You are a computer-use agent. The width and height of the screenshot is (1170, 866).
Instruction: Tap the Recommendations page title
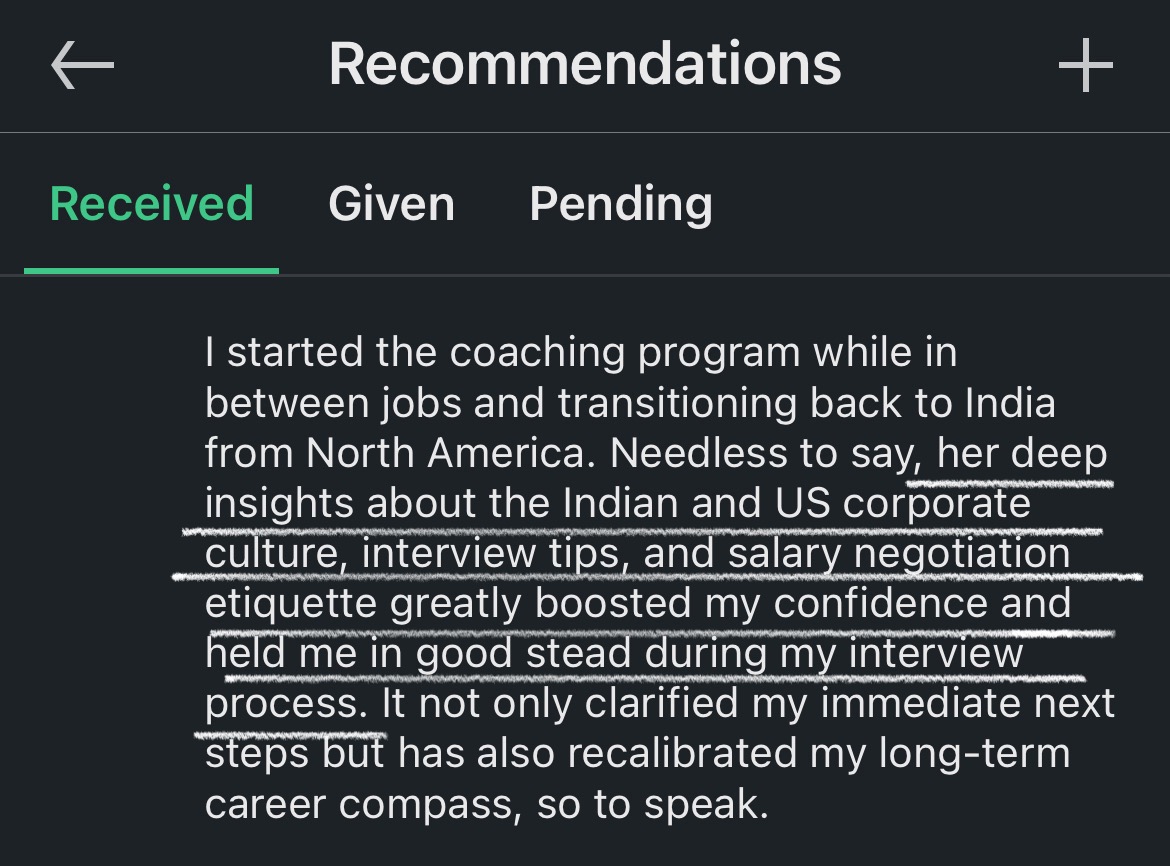pyautogui.click(x=585, y=65)
